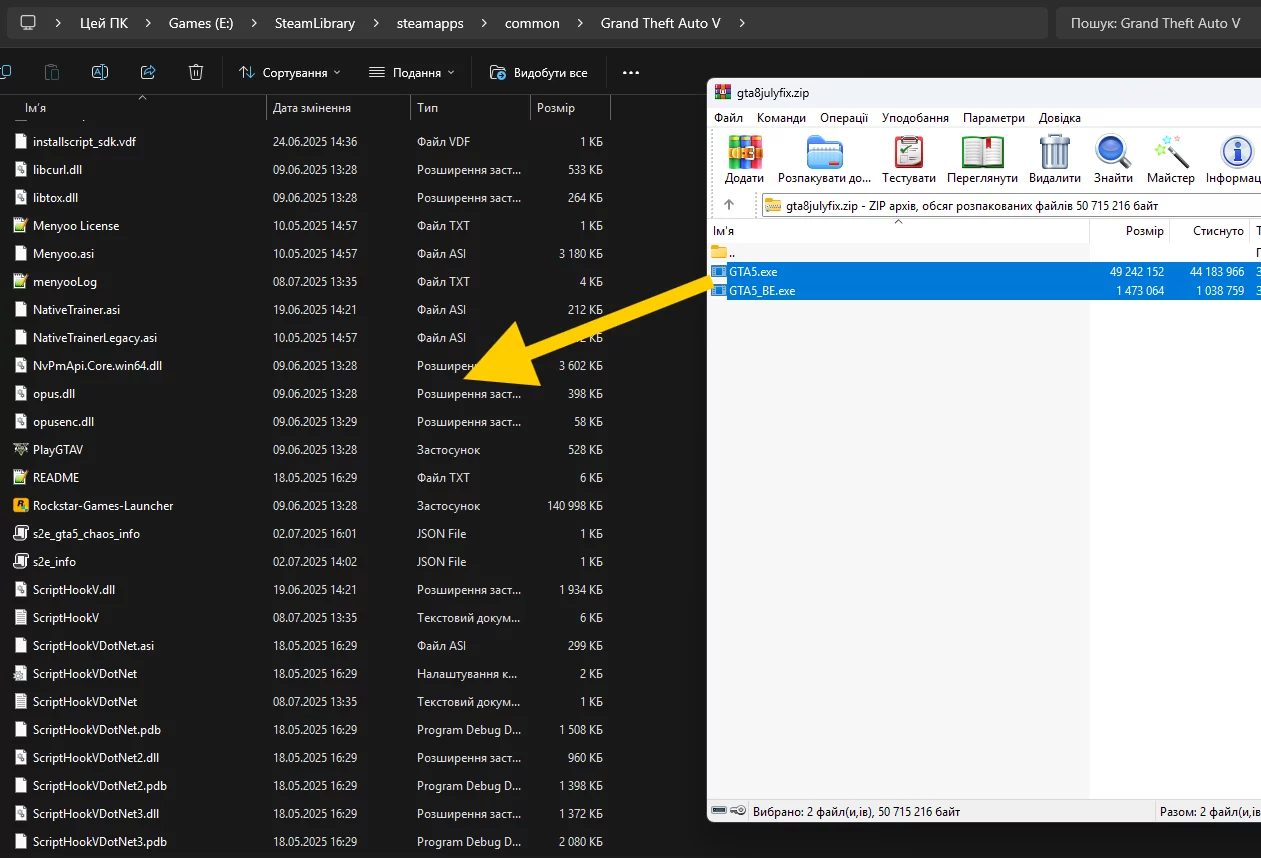Click WinRAR Тестувати (Test) icon

point(908,152)
